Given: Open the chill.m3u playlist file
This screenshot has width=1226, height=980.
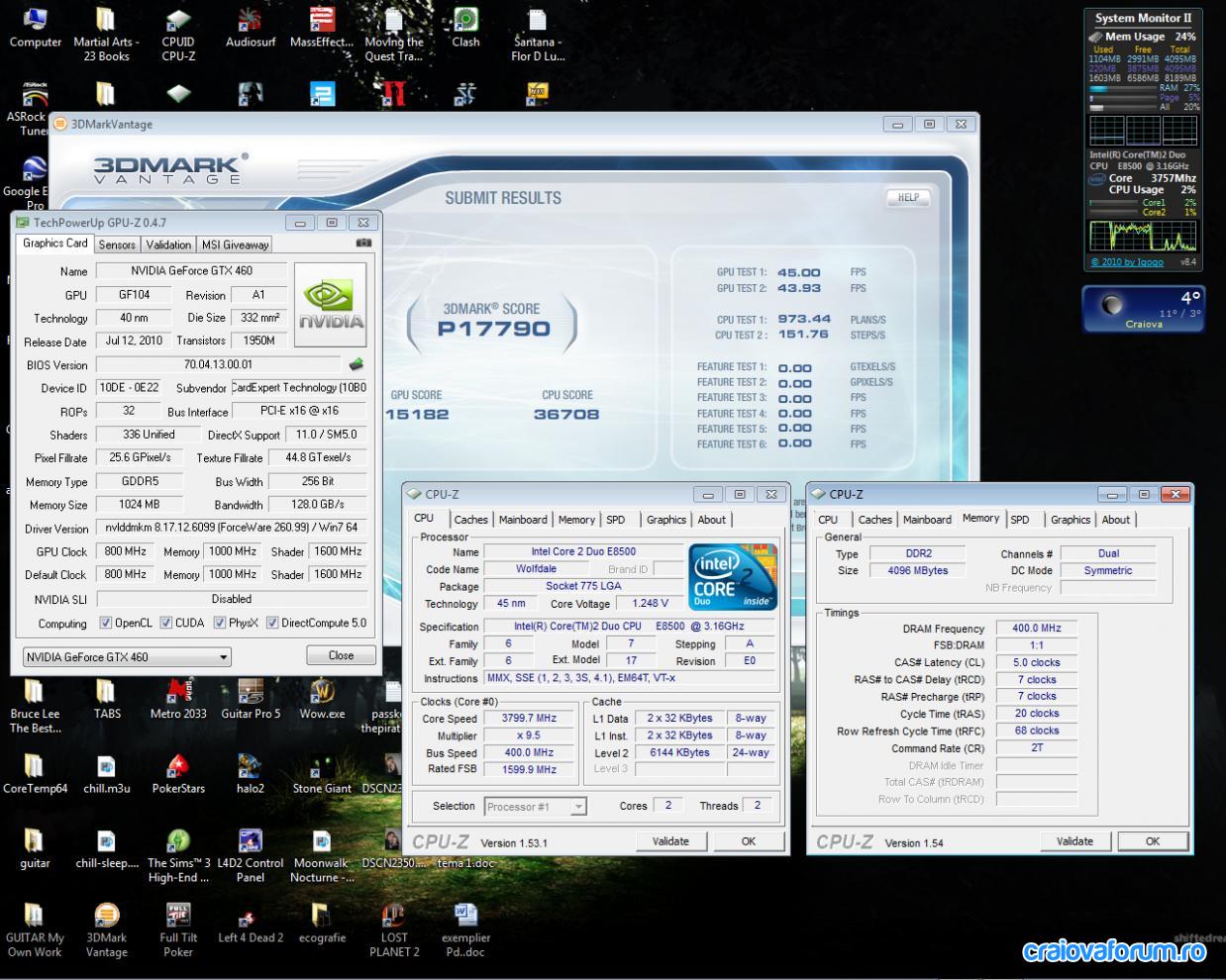Looking at the screenshot, I should coord(106,774).
